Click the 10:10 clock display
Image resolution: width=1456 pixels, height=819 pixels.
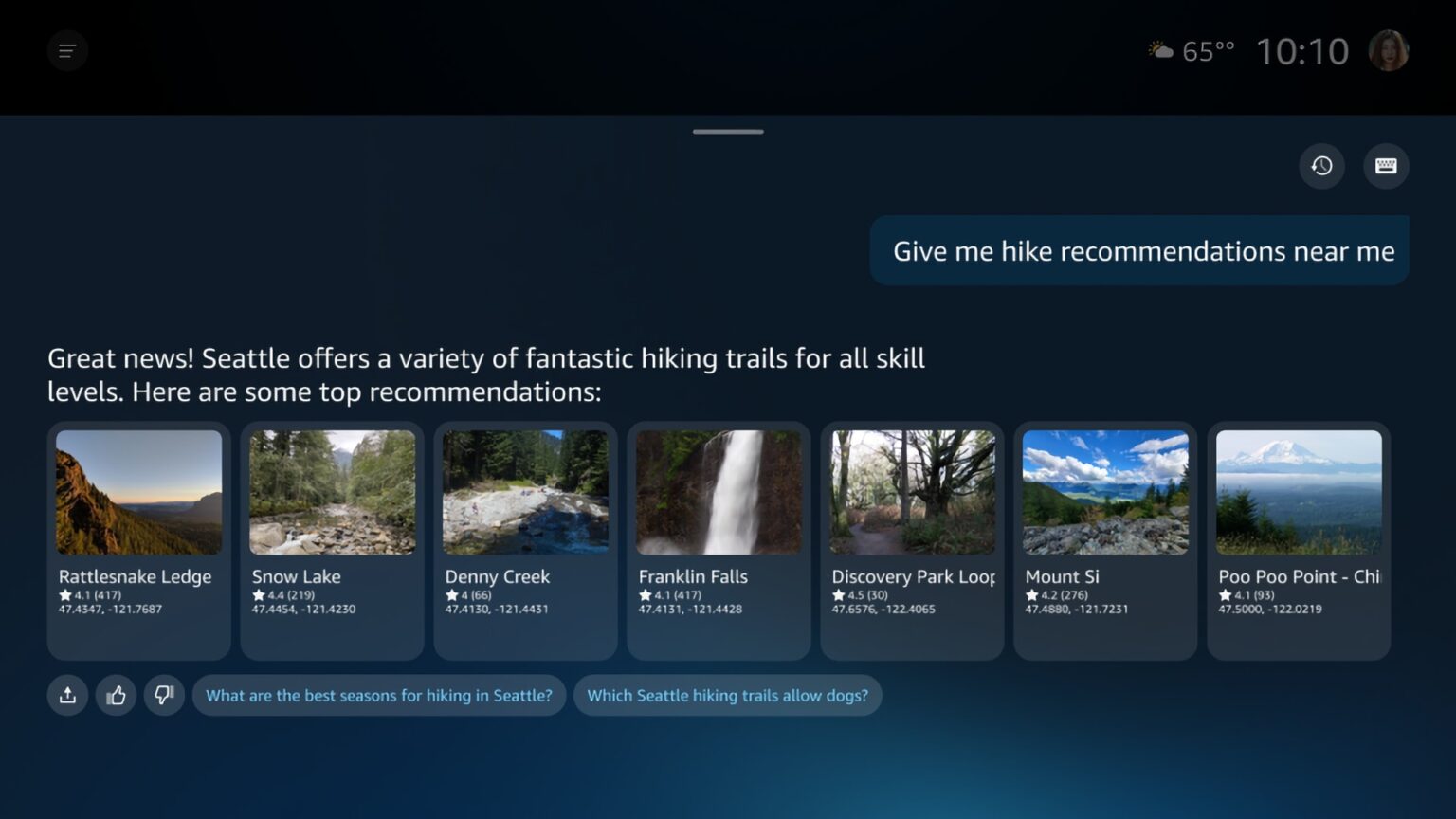1302,51
